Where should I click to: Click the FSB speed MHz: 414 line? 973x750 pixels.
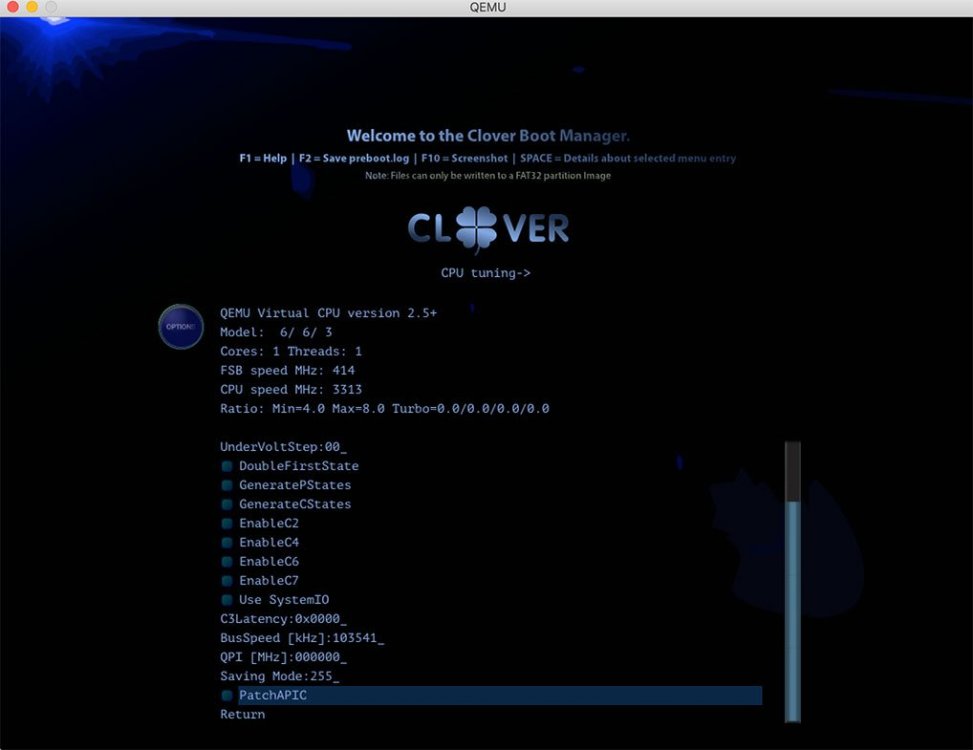[287, 371]
